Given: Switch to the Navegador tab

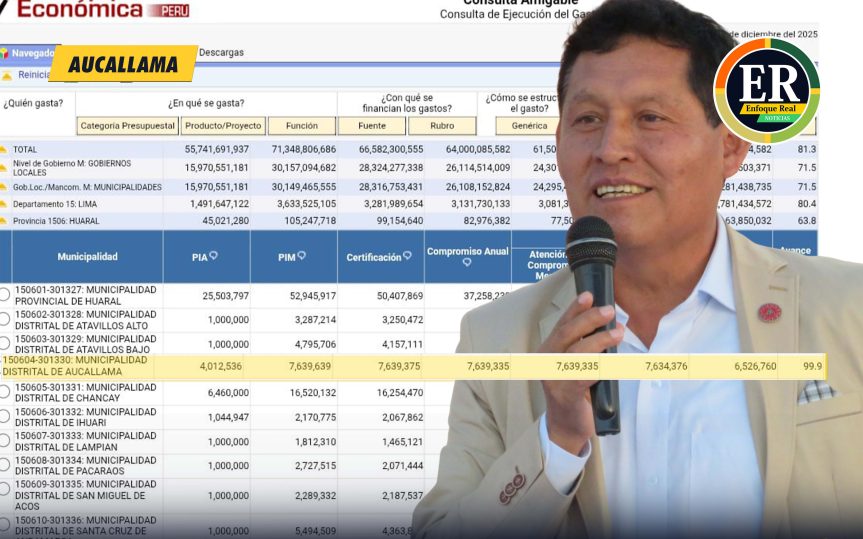Looking at the screenshot, I should (30, 53).
